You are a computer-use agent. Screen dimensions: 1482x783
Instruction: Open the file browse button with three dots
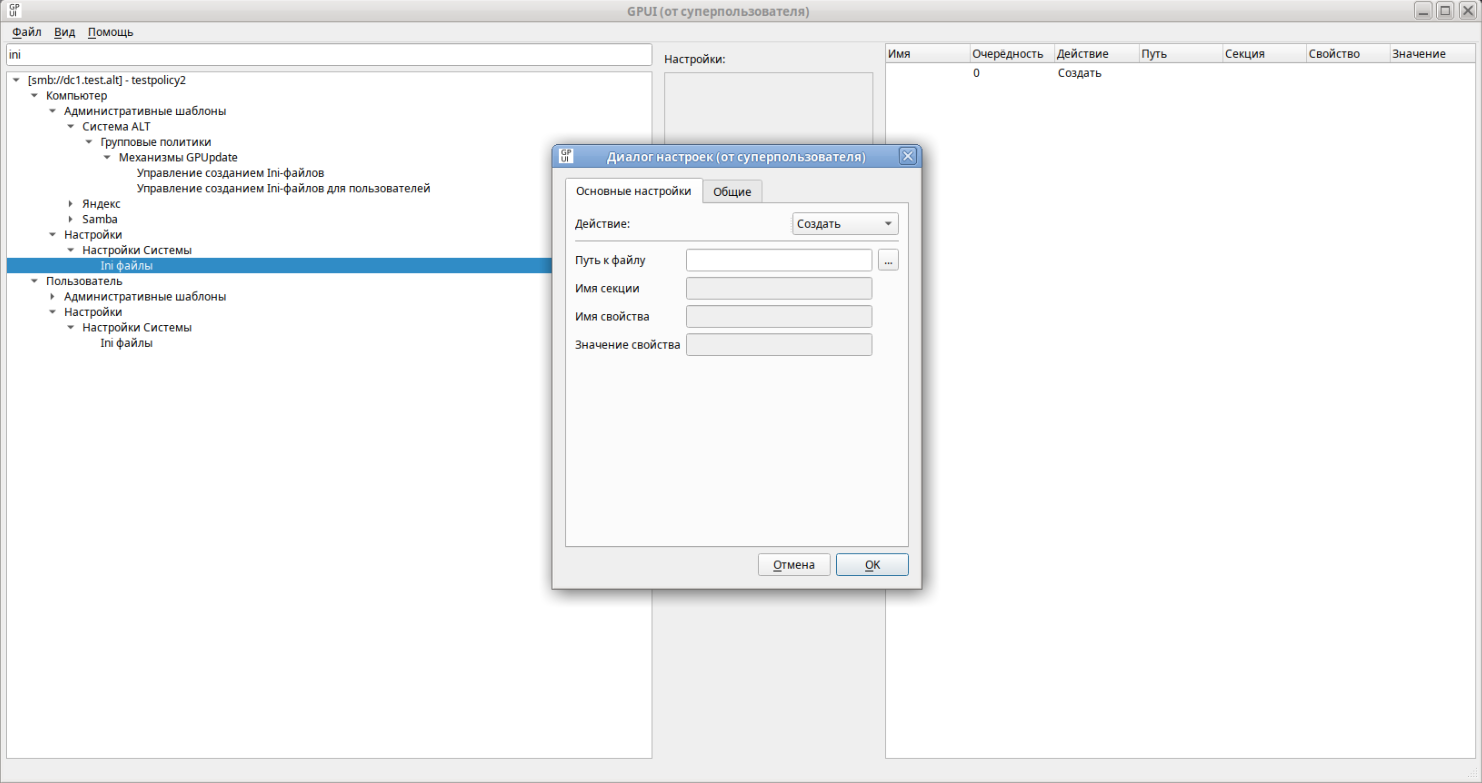[888, 260]
